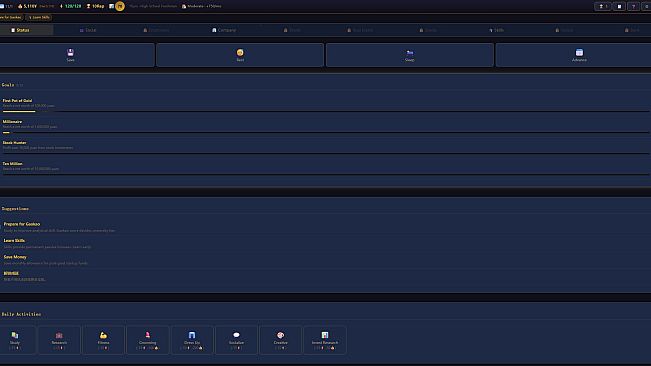The image size is (651, 366).
Task: Start the Fitness muscle activity
Action: point(103,340)
